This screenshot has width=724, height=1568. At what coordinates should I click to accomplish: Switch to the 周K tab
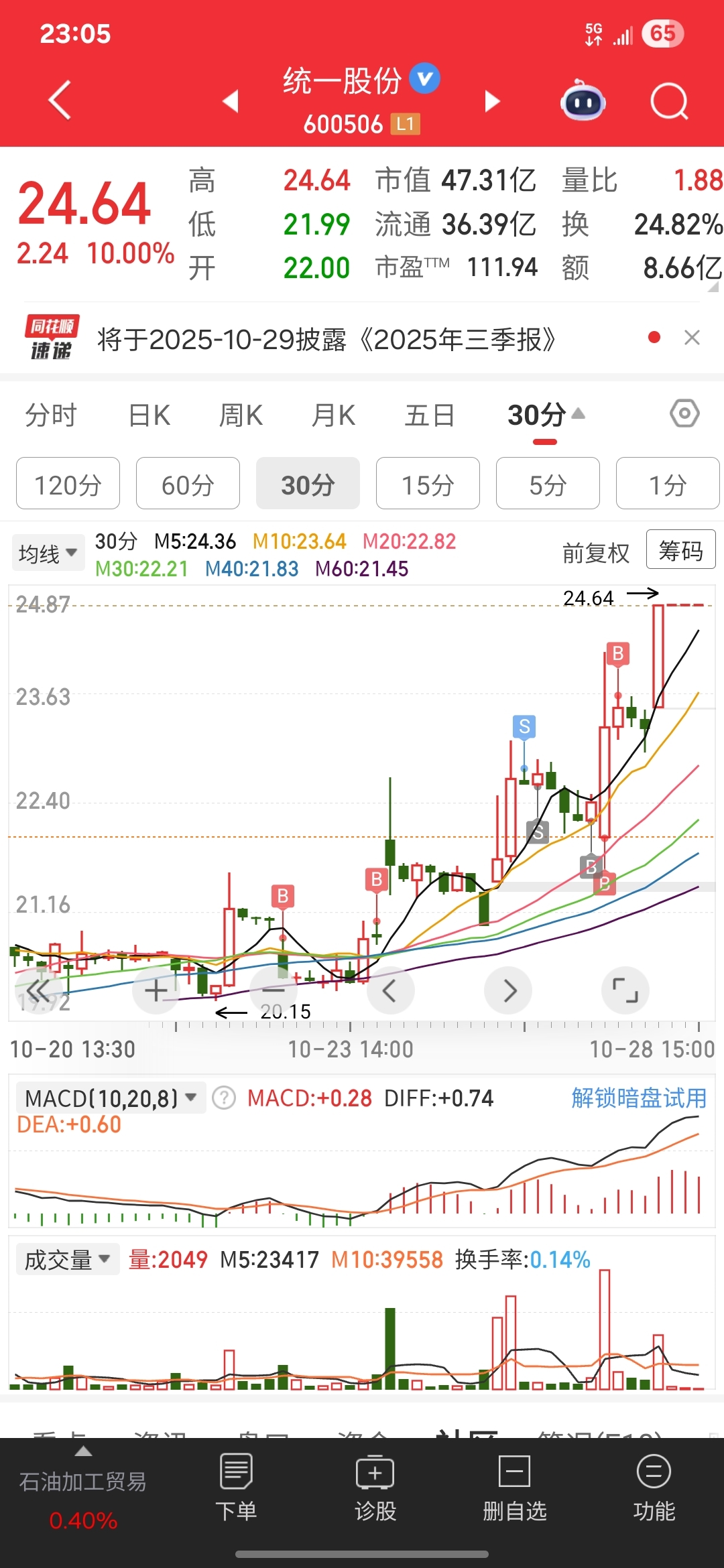pyautogui.click(x=241, y=415)
